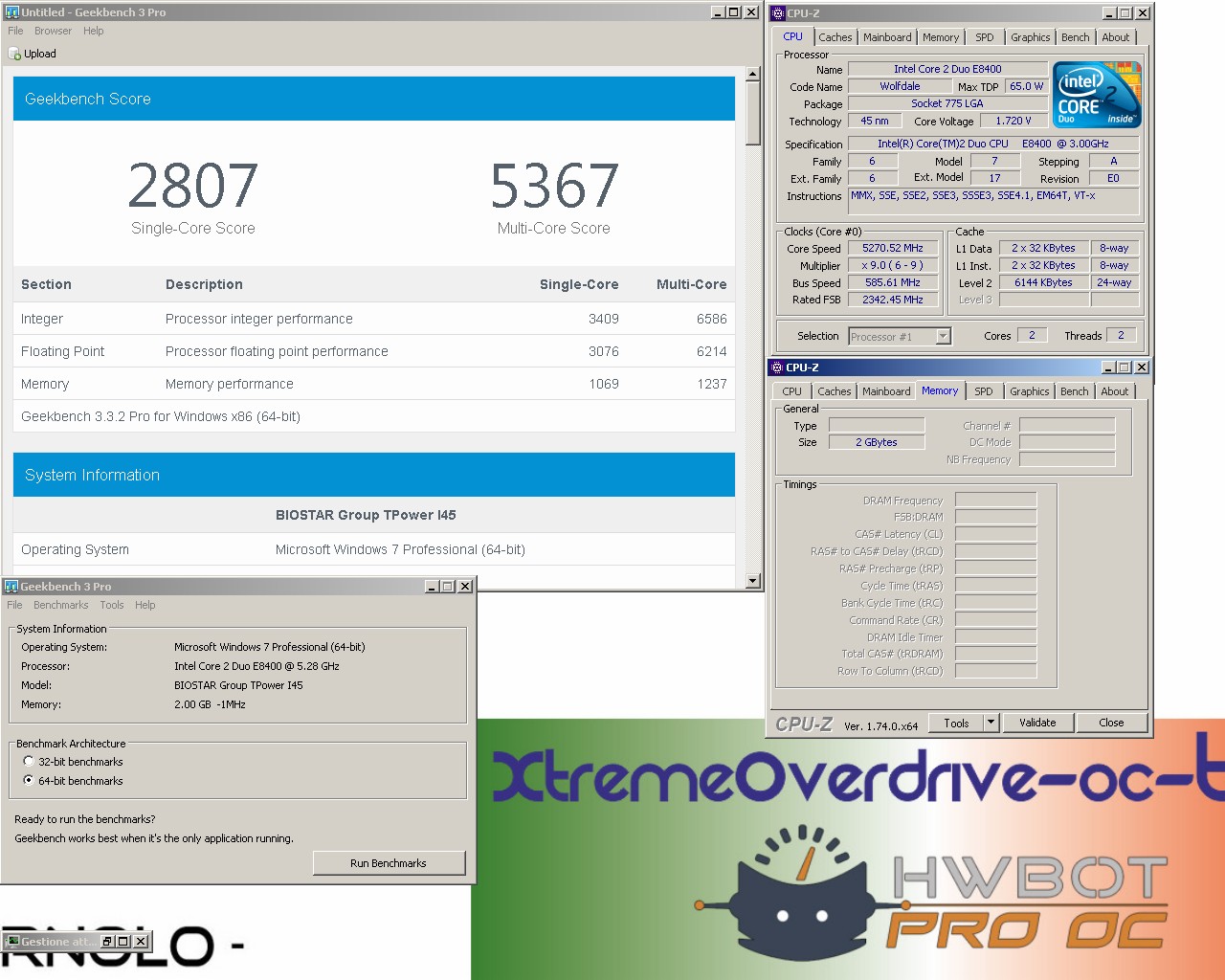Image resolution: width=1225 pixels, height=980 pixels.
Task: Click the Intel Core 2 Duo logo badge
Action: coord(1097,95)
